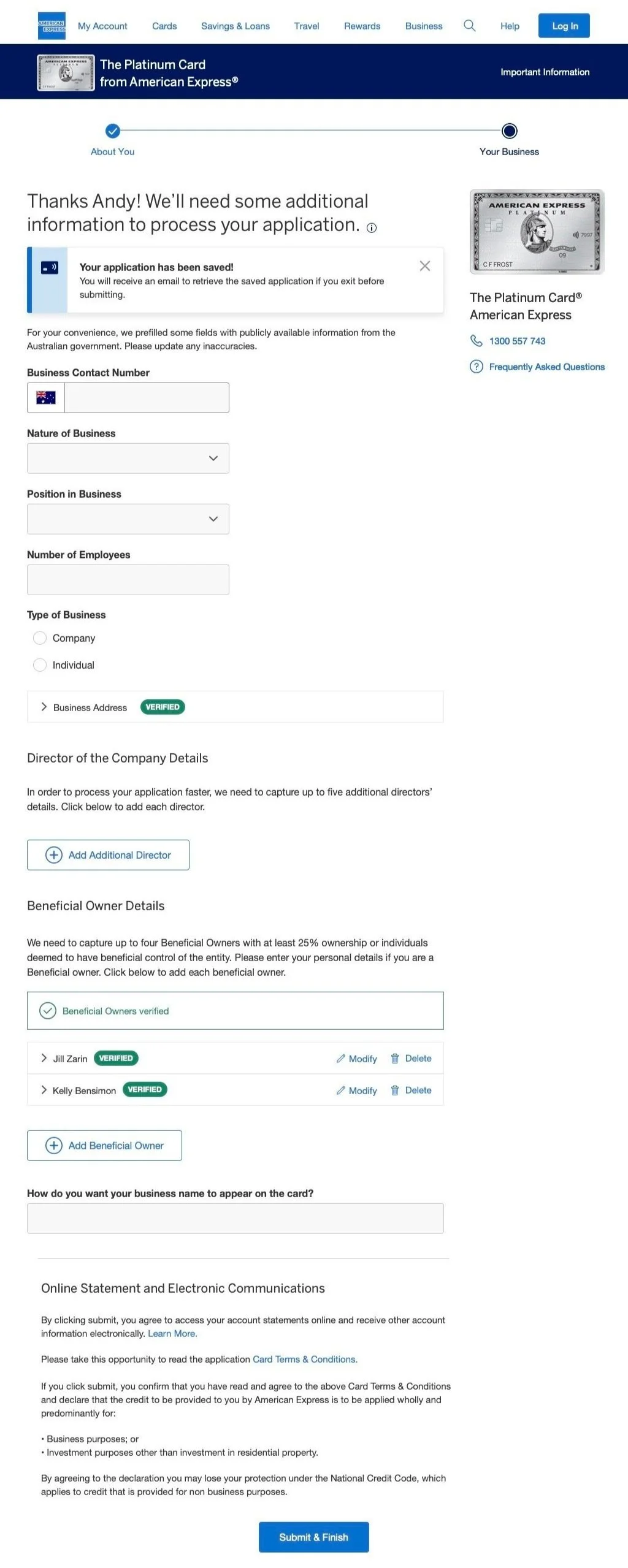This screenshot has height=1568, width=628.
Task: Click info icon beside application heading
Action: 372,228
